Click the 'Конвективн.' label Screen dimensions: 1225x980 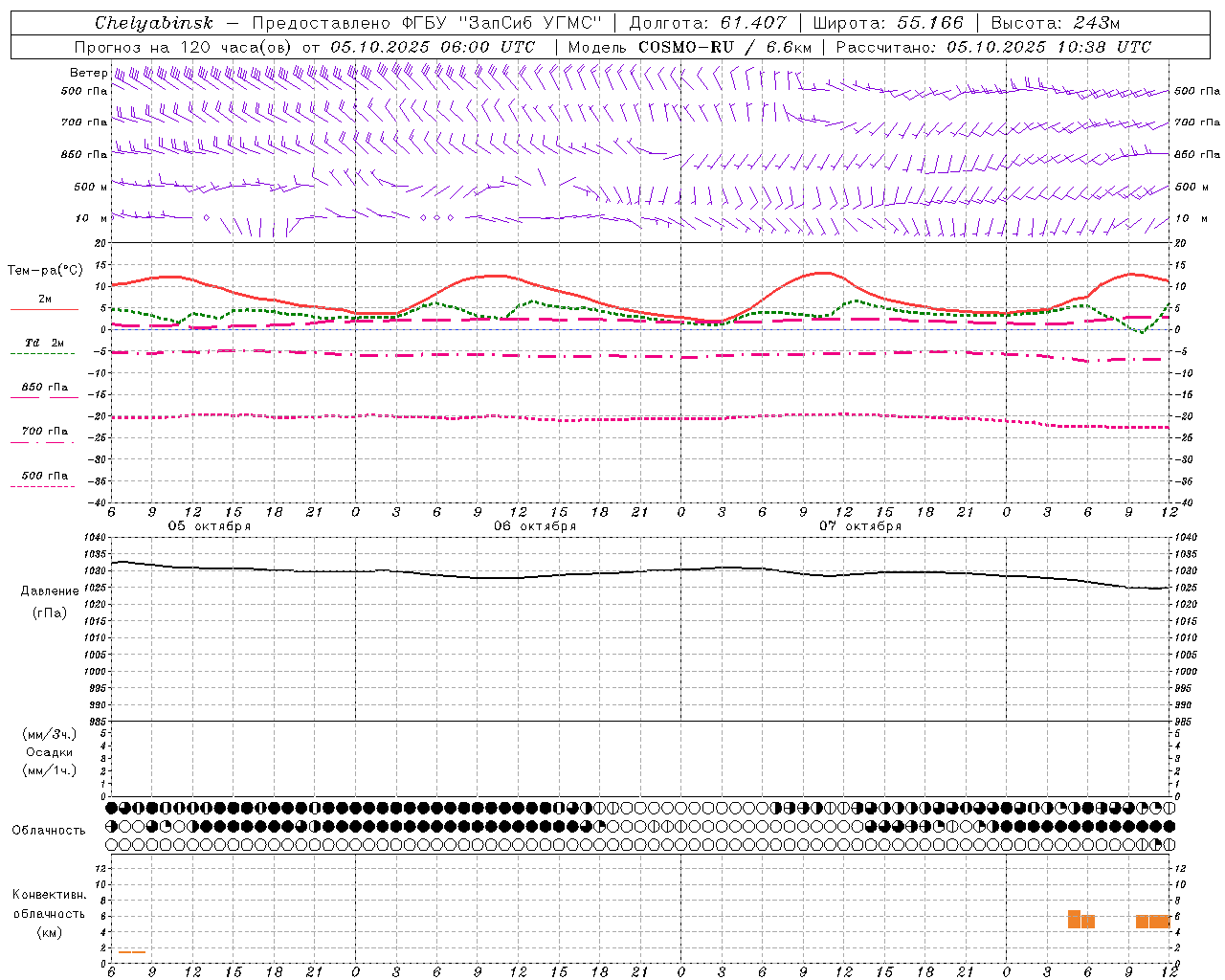pos(50,895)
